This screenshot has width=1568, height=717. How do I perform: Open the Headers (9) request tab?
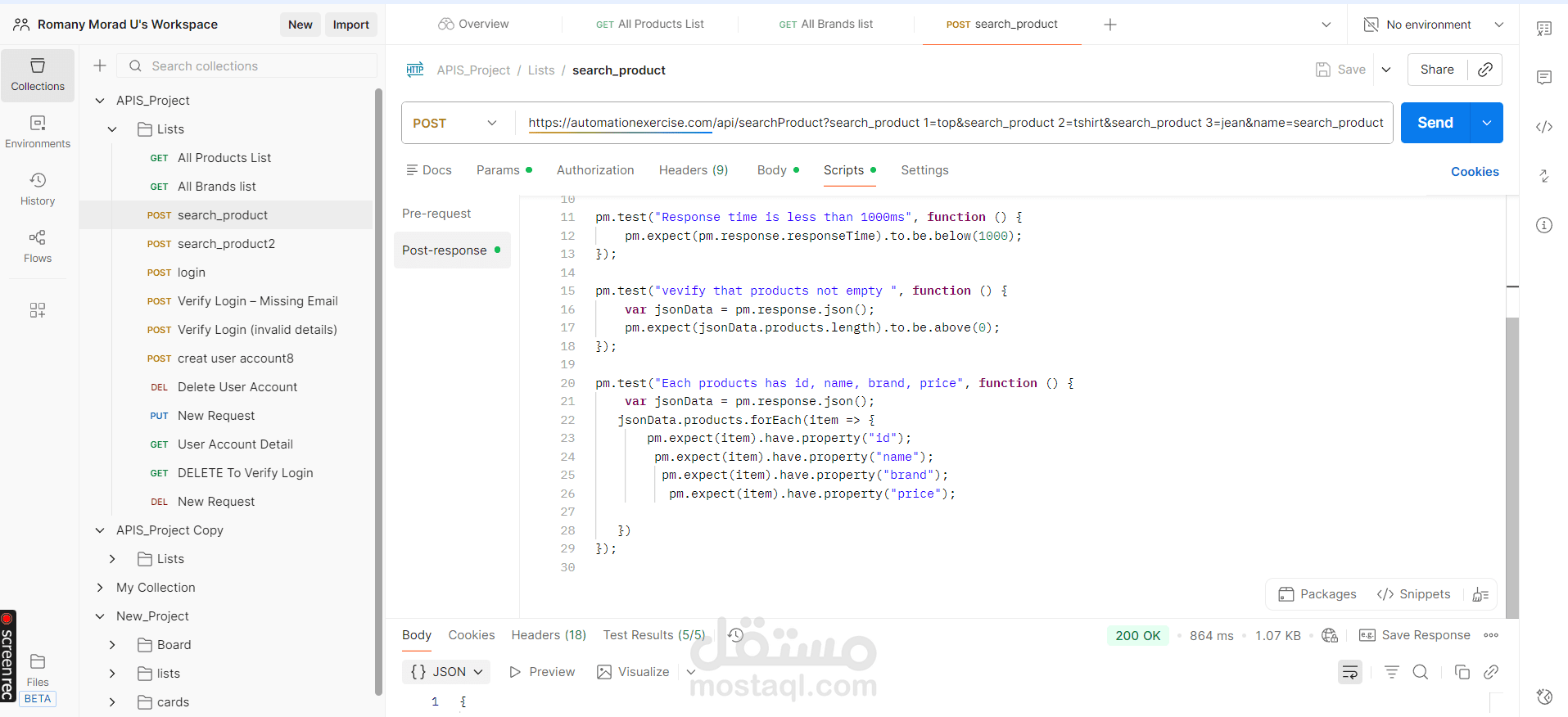click(694, 170)
